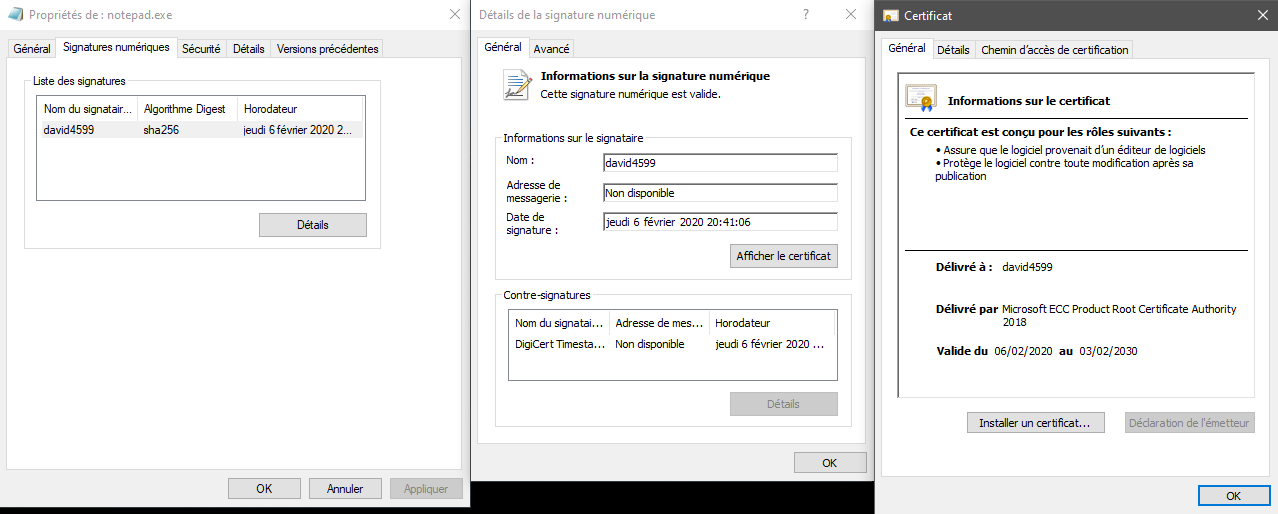Click the certificate icon in Certificat title bar

click(890, 16)
